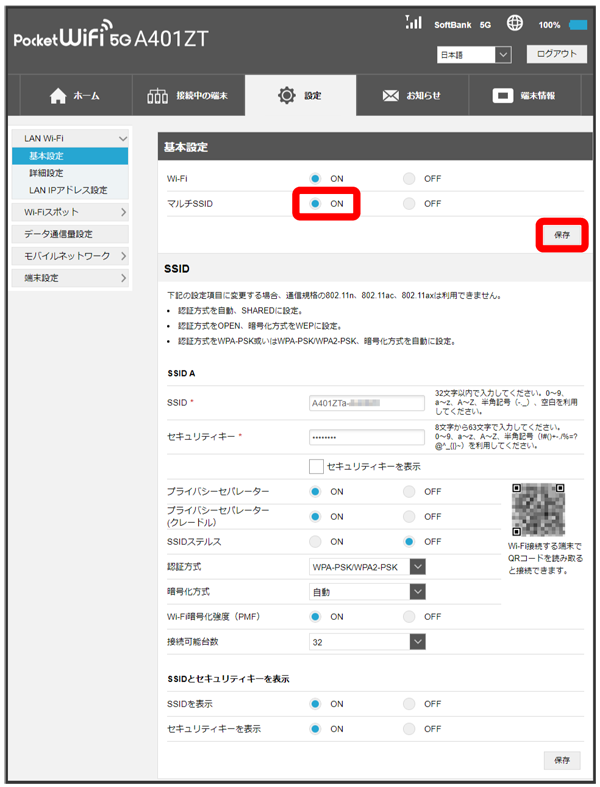Open the 暗号化方式 dropdown

click(x=368, y=591)
